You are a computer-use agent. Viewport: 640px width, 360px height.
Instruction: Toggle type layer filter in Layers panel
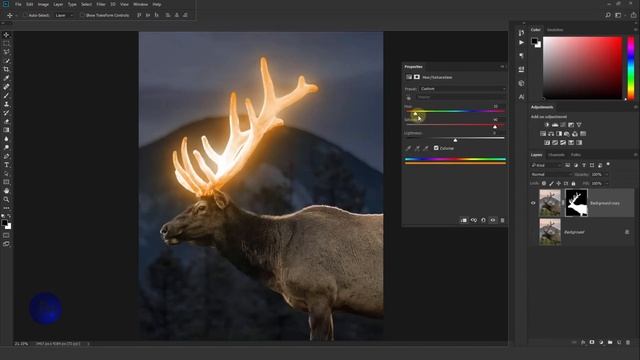(x=584, y=165)
